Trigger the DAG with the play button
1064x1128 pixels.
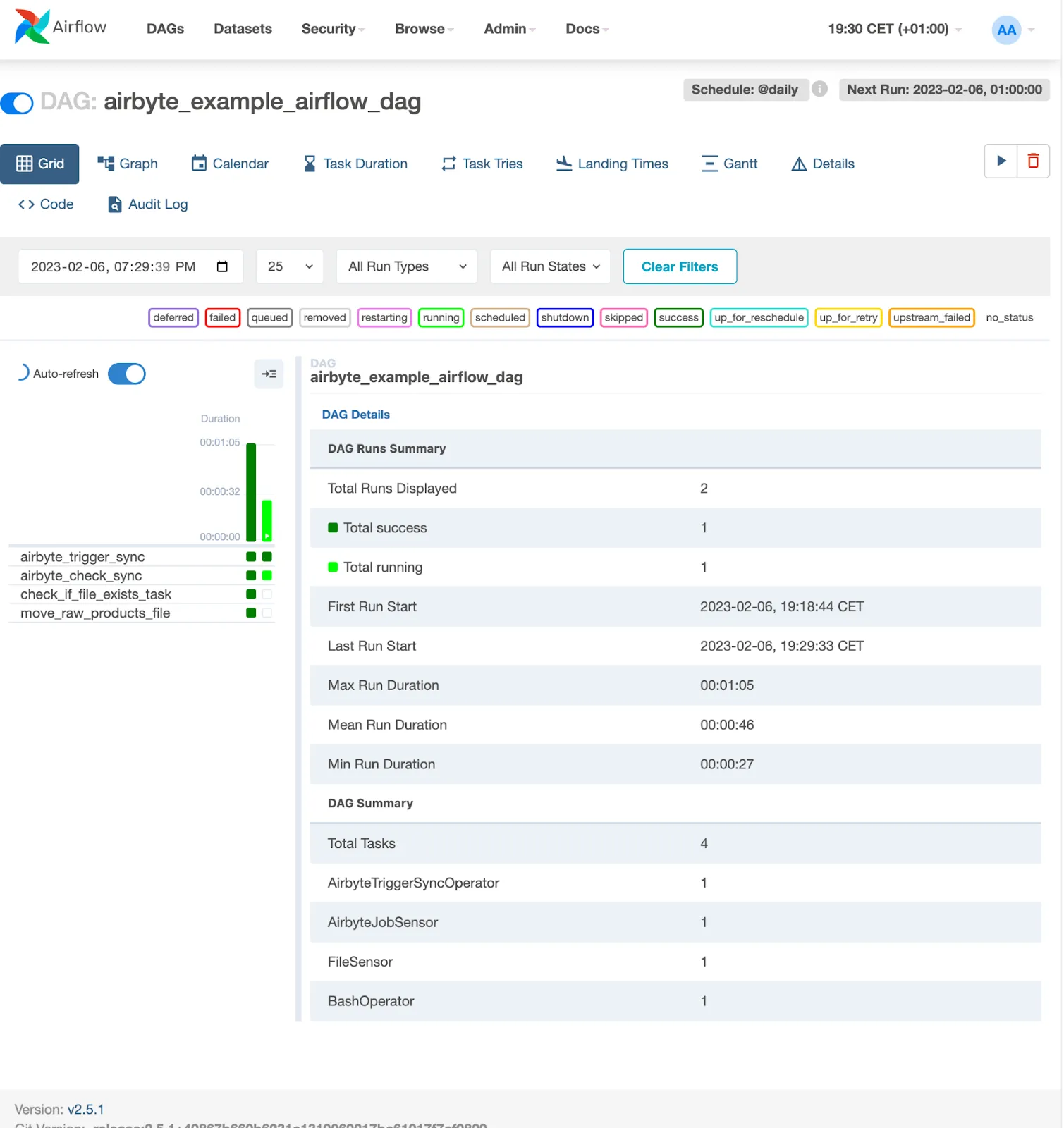click(x=1001, y=161)
